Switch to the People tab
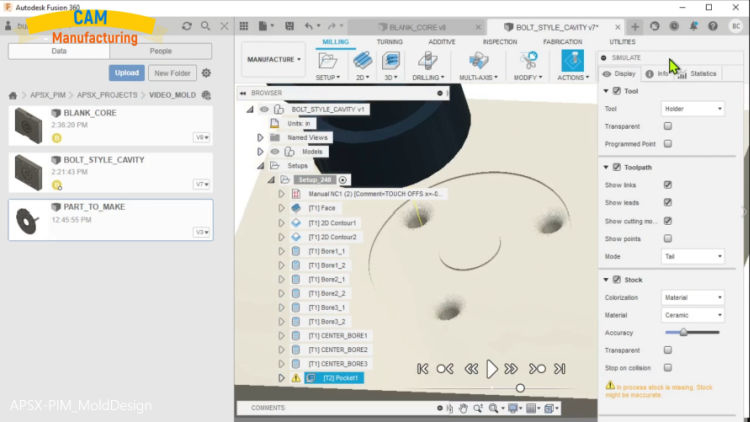The width and height of the screenshot is (750, 422). tap(161, 51)
